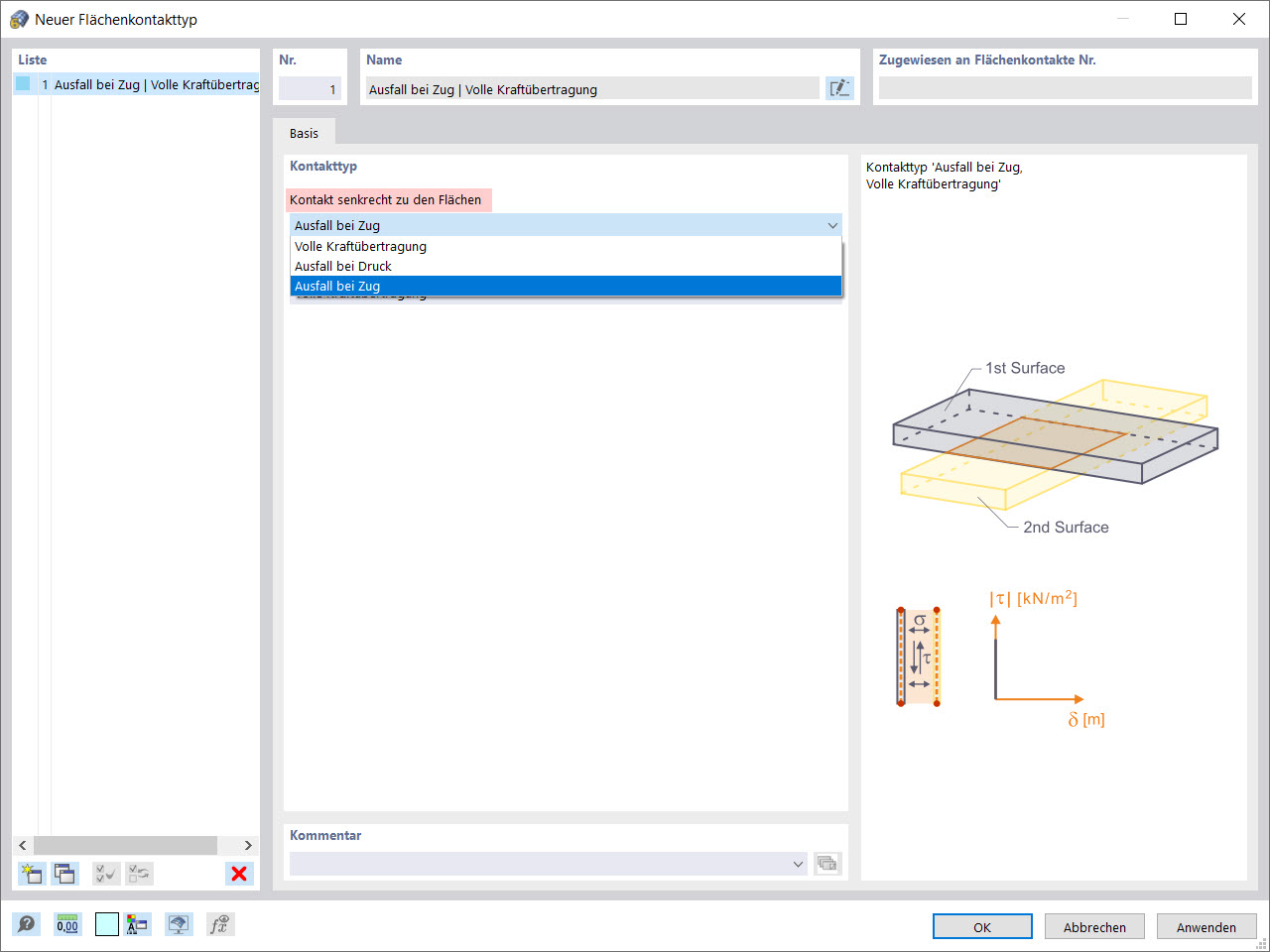Click the select all check icon
Screen dimensions: 1270x952
pyautogui.click(x=106, y=874)
